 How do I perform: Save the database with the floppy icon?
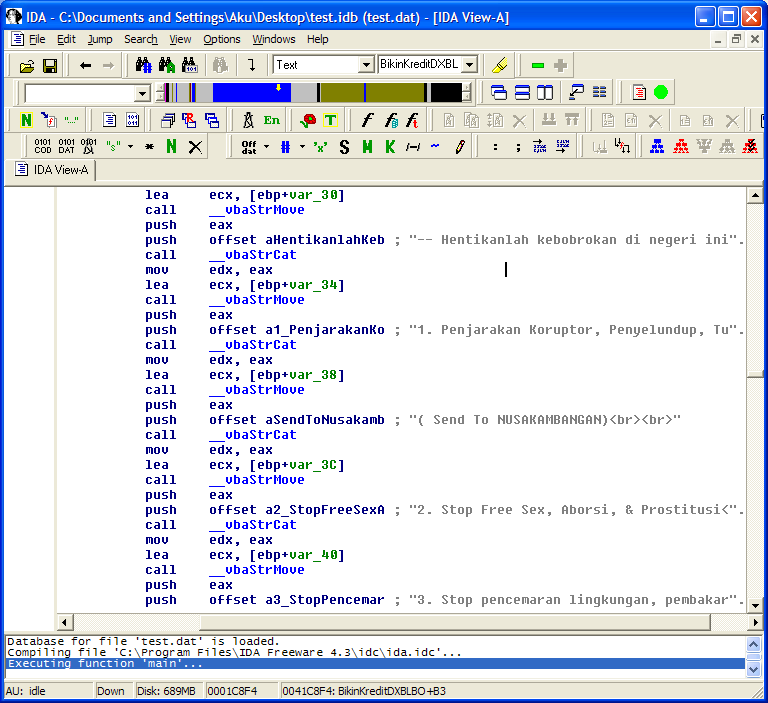click(x=50, y=65)
